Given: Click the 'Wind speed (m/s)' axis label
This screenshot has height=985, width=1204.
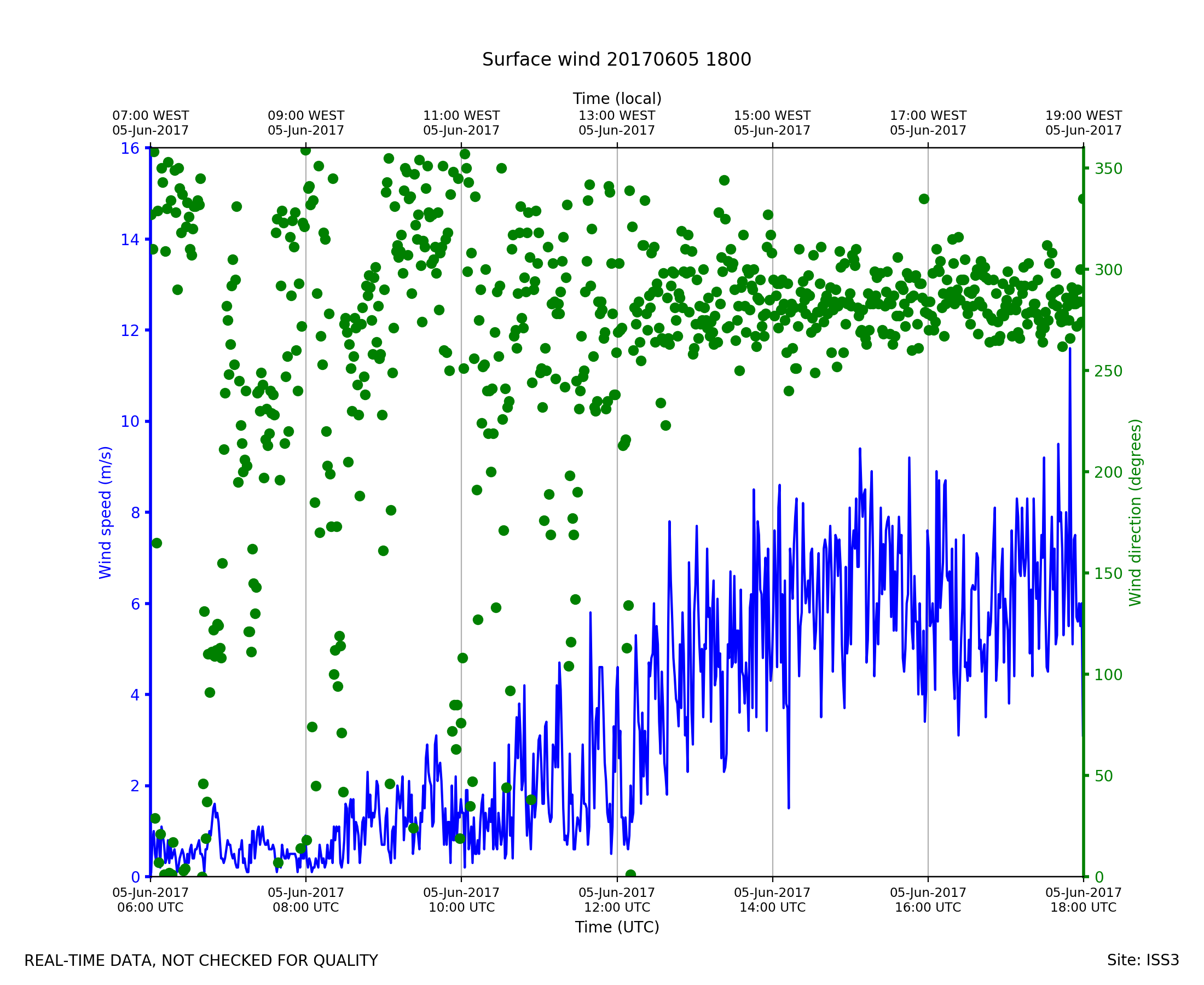Looking at the screenshot, I should [x=106, y=512].
